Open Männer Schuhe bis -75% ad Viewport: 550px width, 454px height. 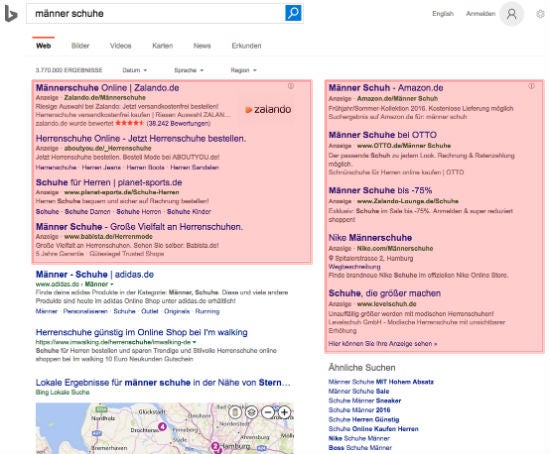380,191
